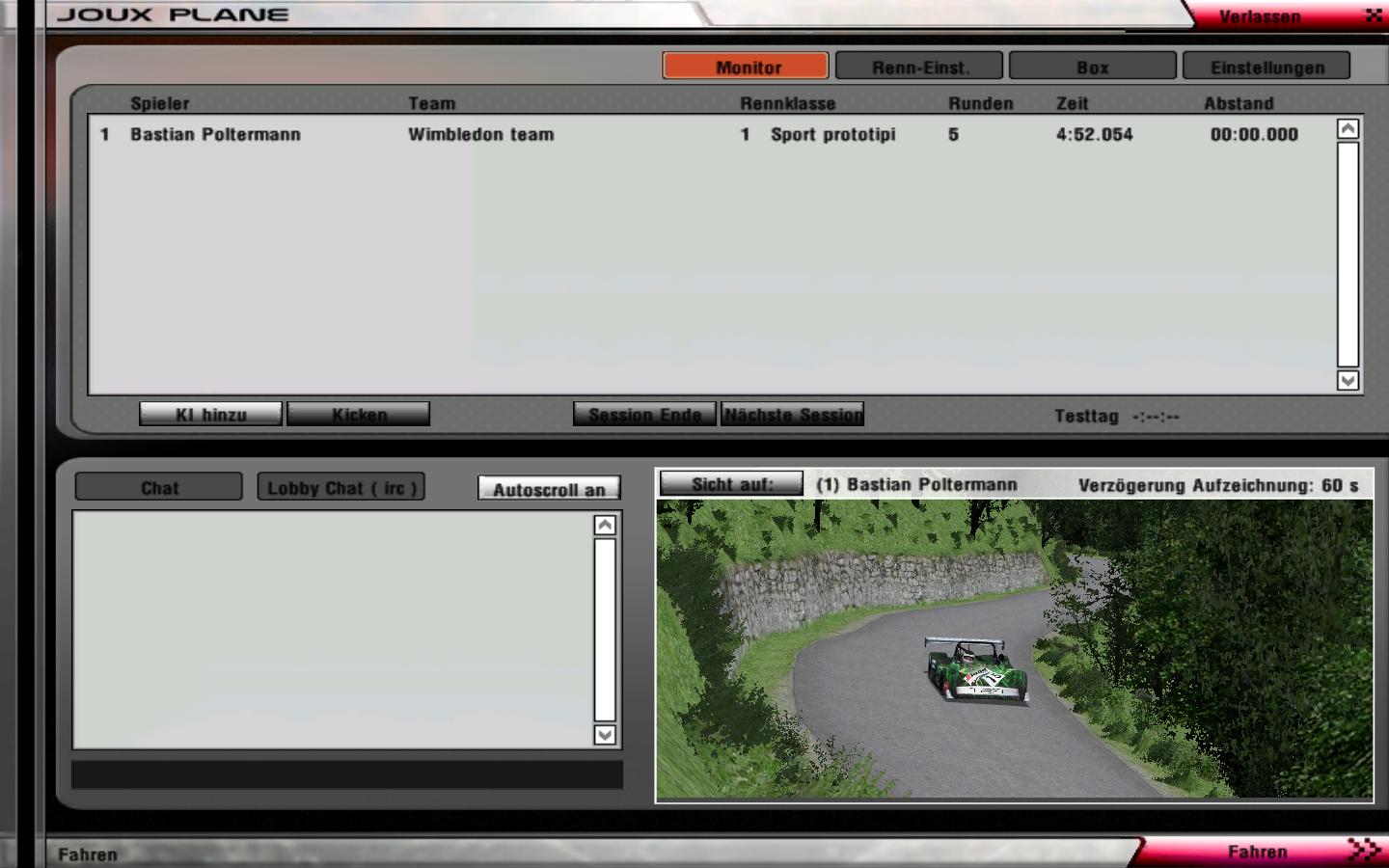Open the Renn-Einst. tab
The height and width of the screenshot is (868, 1389).
[919, 67]
